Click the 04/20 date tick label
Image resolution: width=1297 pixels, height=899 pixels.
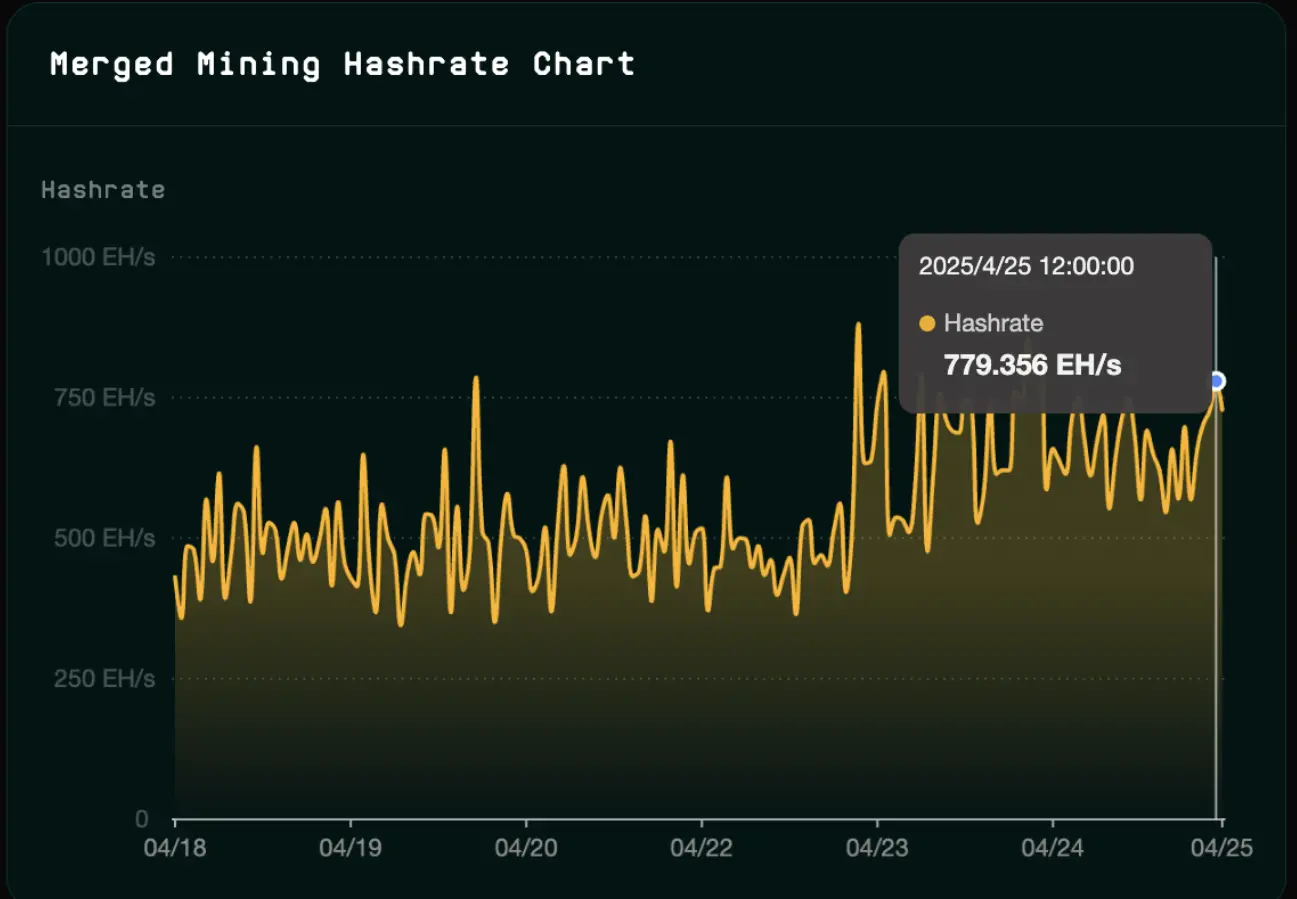tap(526, 848)
